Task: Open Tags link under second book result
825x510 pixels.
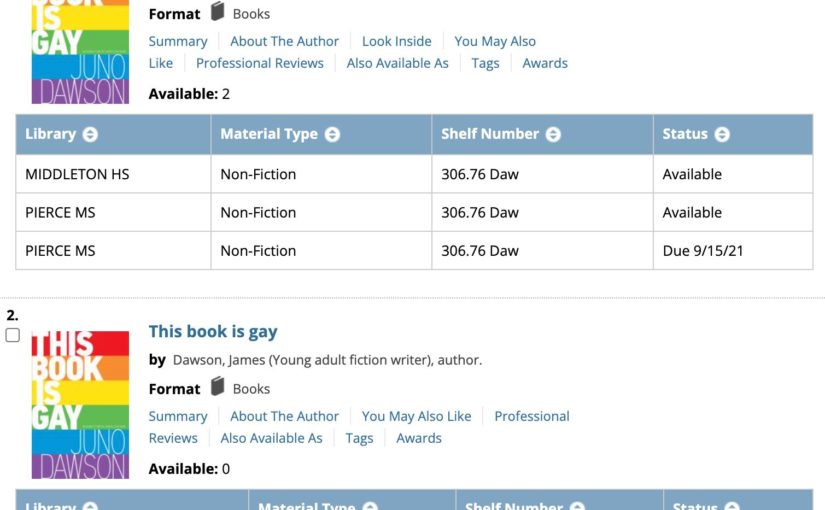Action: pyautogui.click(x=359, y=438)
